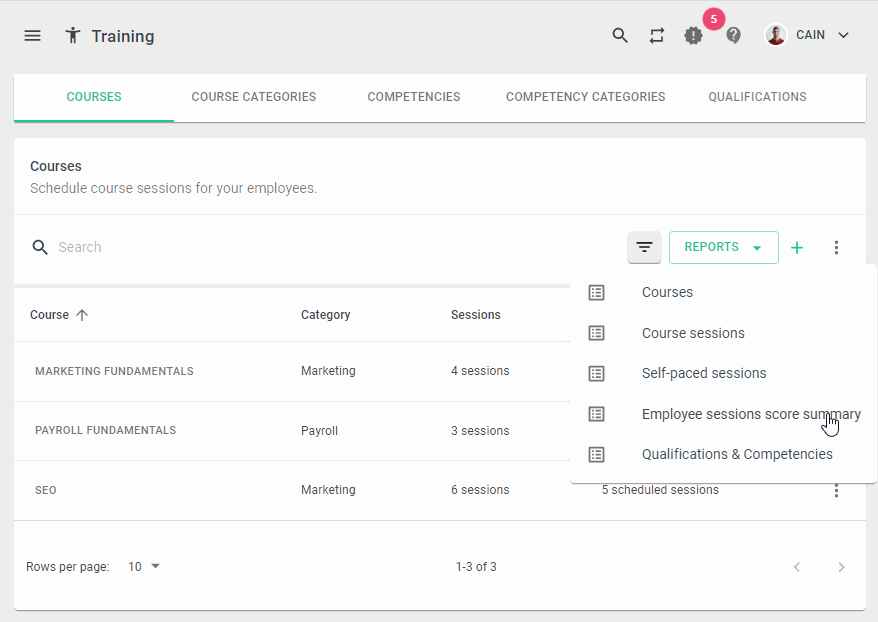Click the switch/repeat arrows icon in header
This screenshot has width=878, height=622.
pos(657,35)
